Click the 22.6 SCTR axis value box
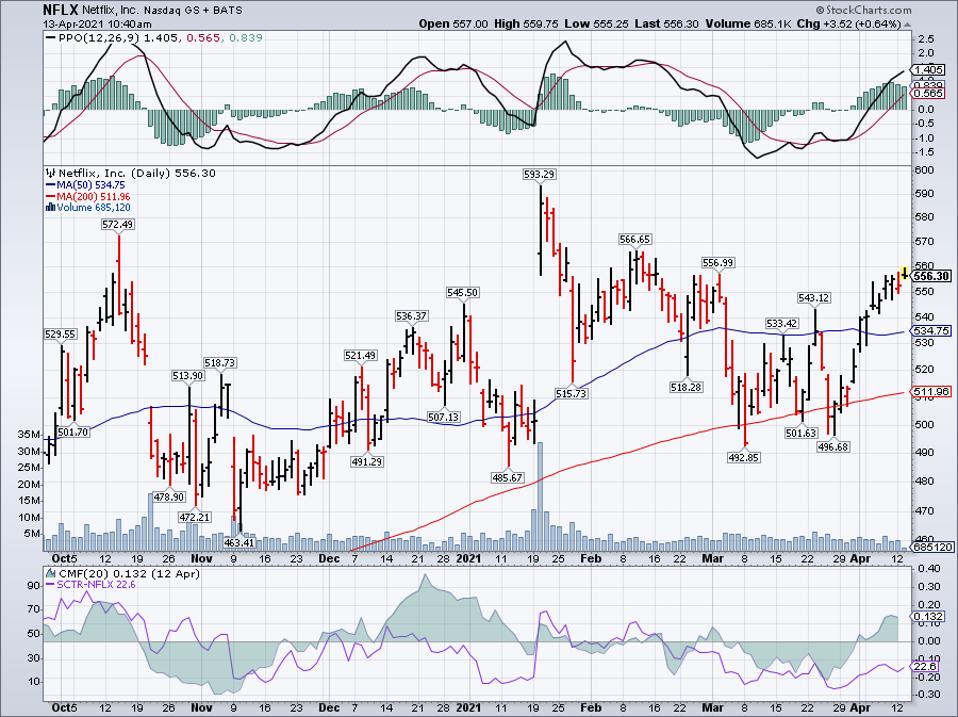This screenshot has height=717, width=958. tap(924, 667)
